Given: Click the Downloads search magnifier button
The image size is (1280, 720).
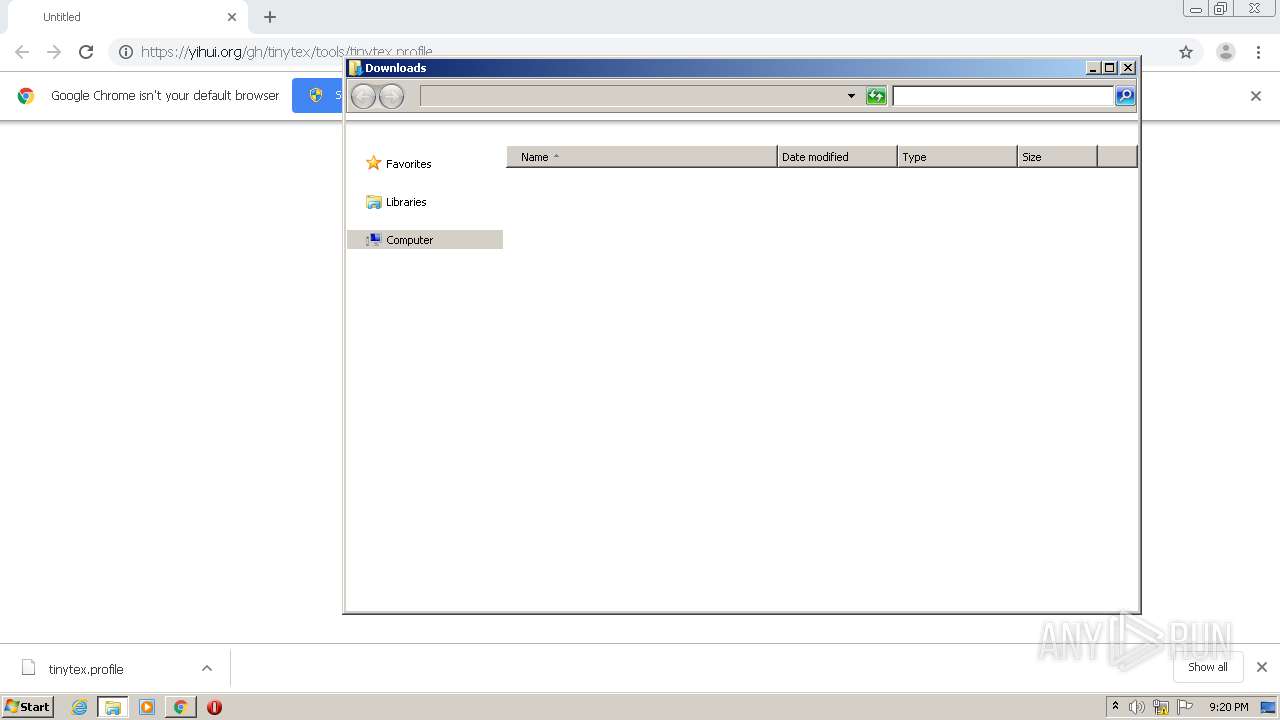Looking at the screenshot, I should coord(1125,96).
